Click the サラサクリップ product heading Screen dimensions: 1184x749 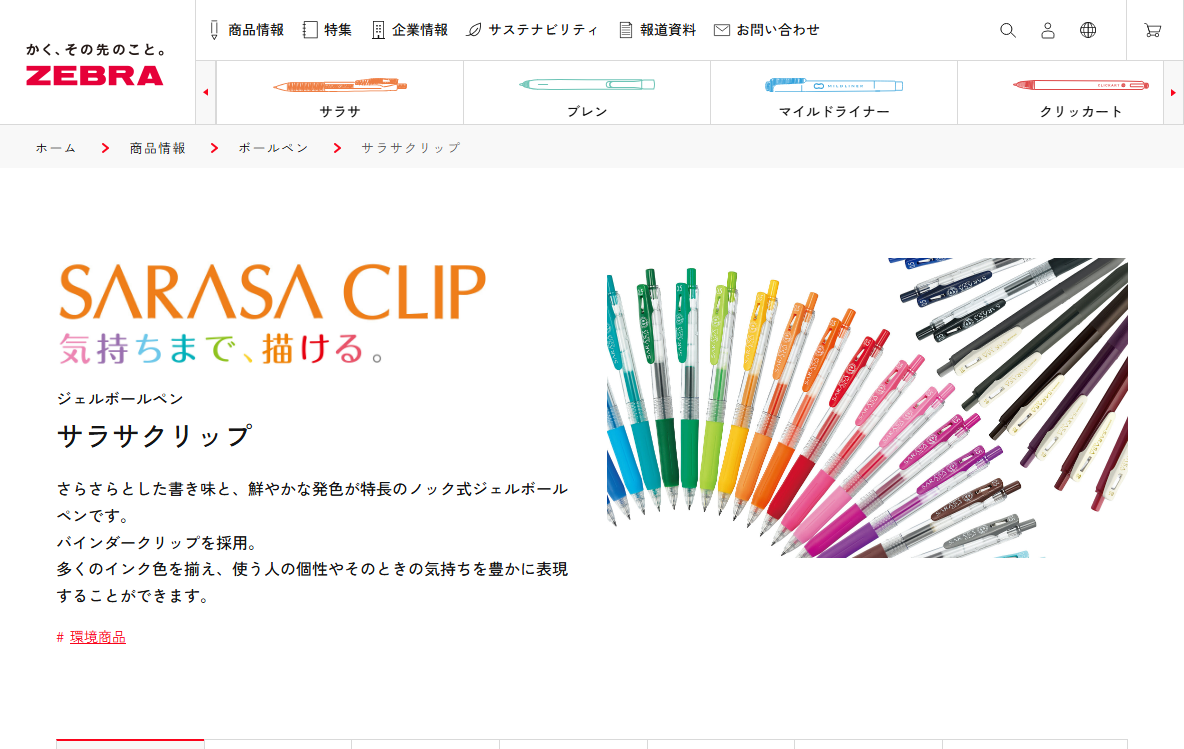(x=155, y=436)
